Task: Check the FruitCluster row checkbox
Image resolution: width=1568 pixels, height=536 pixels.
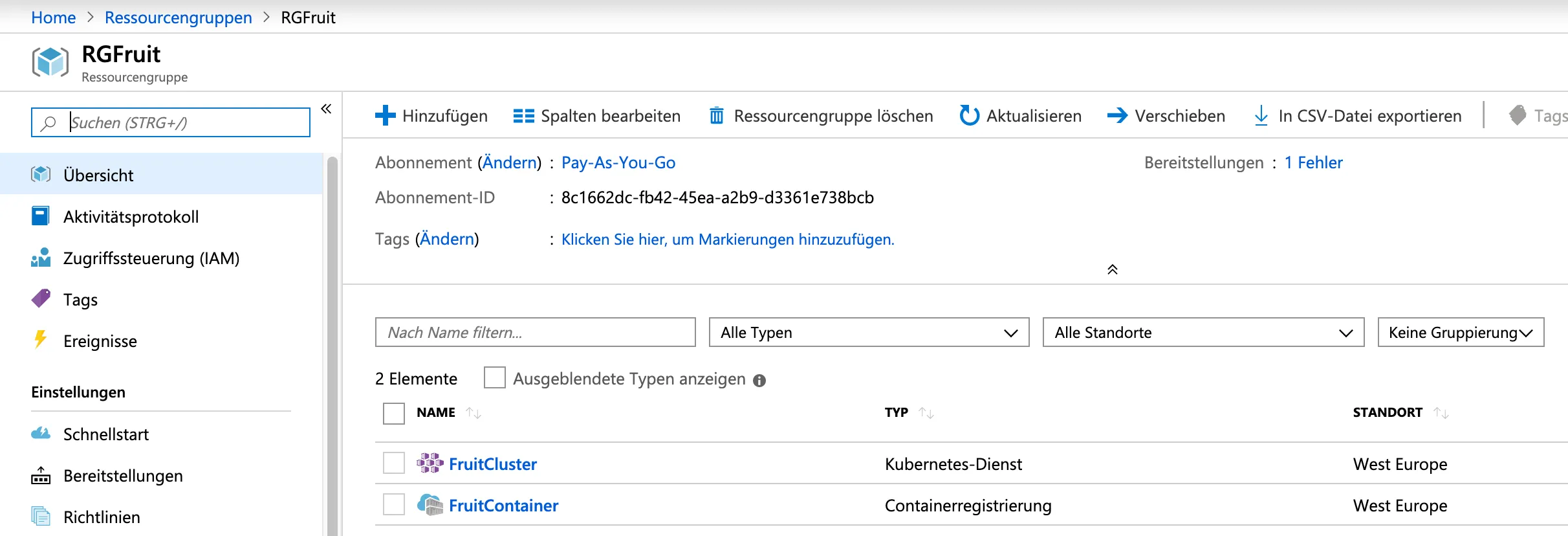Action: [394, 463]
